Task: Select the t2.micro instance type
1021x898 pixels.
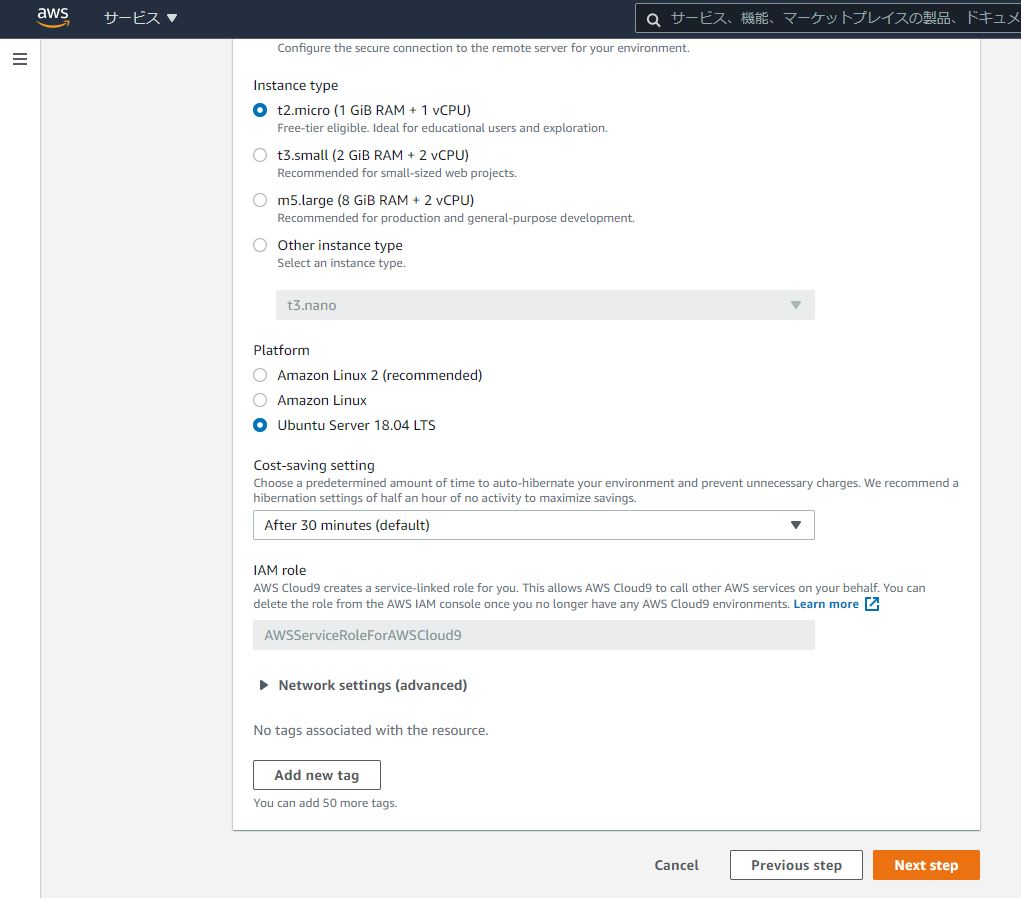Action: coord(260,110)
